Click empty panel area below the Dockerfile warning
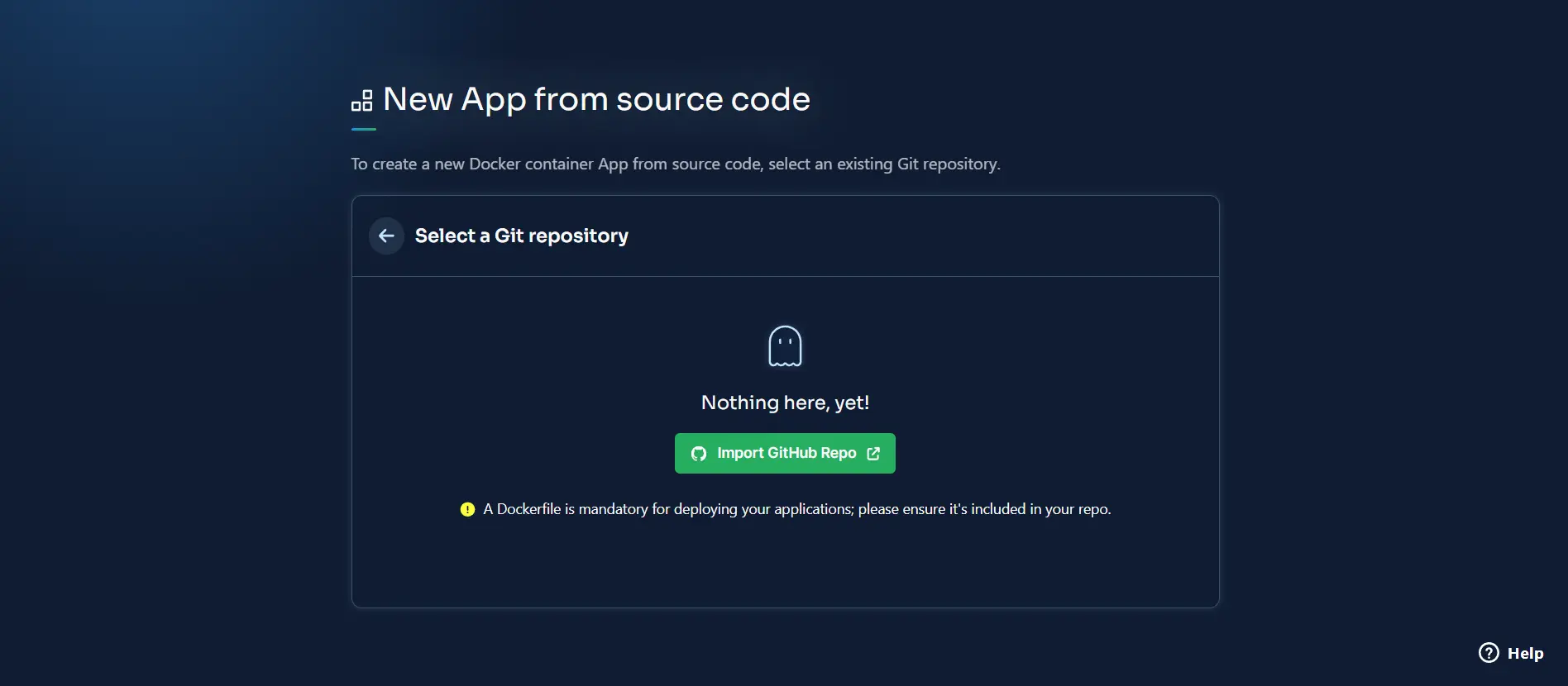Screen dimensions: 1568x686 click(785, 566)
